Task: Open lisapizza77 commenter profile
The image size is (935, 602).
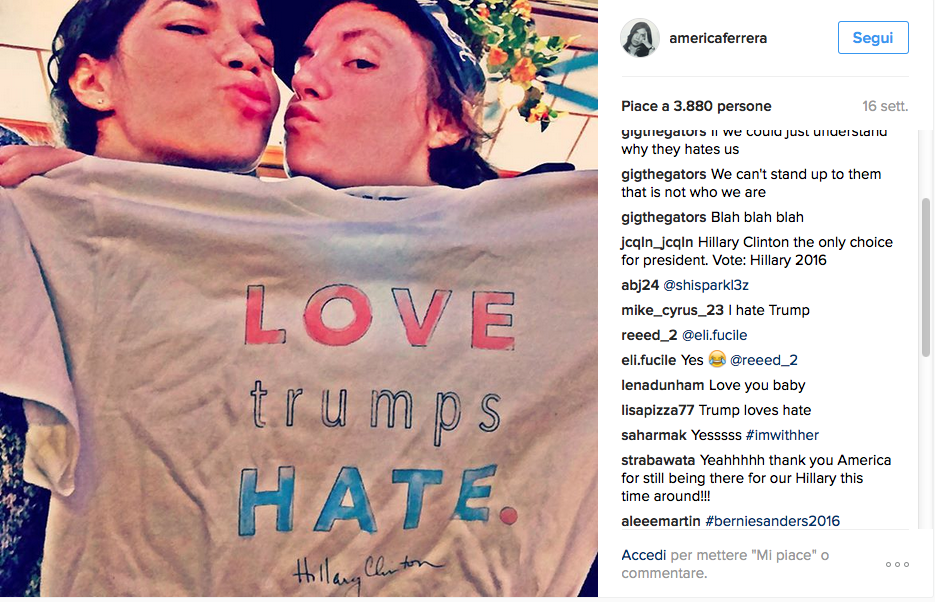Action: pyautogui.click(x=658, y=410)
